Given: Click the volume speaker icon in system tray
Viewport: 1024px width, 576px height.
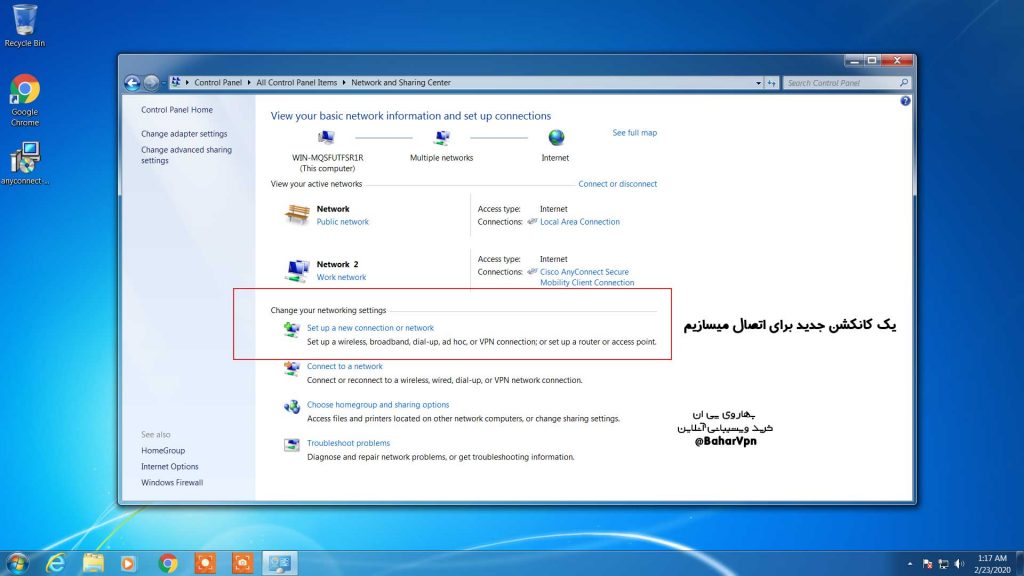Looking at the screenshot, I should (959, 564).
